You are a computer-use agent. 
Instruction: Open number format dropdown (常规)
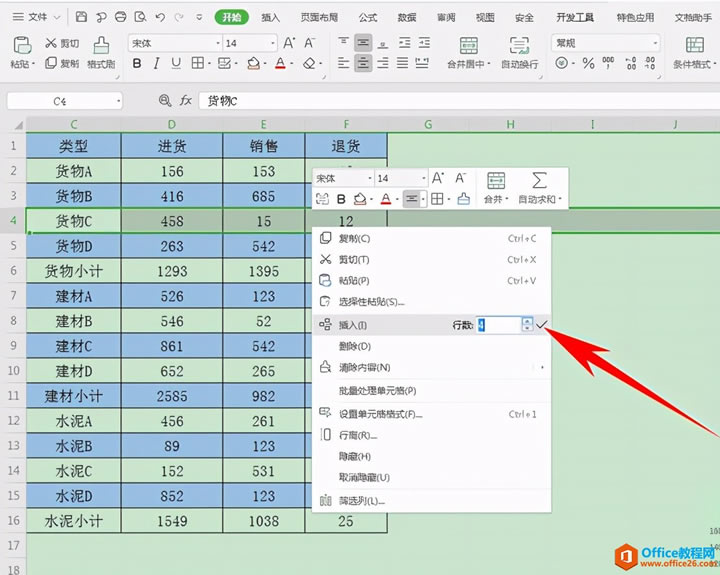coord(655,43)
